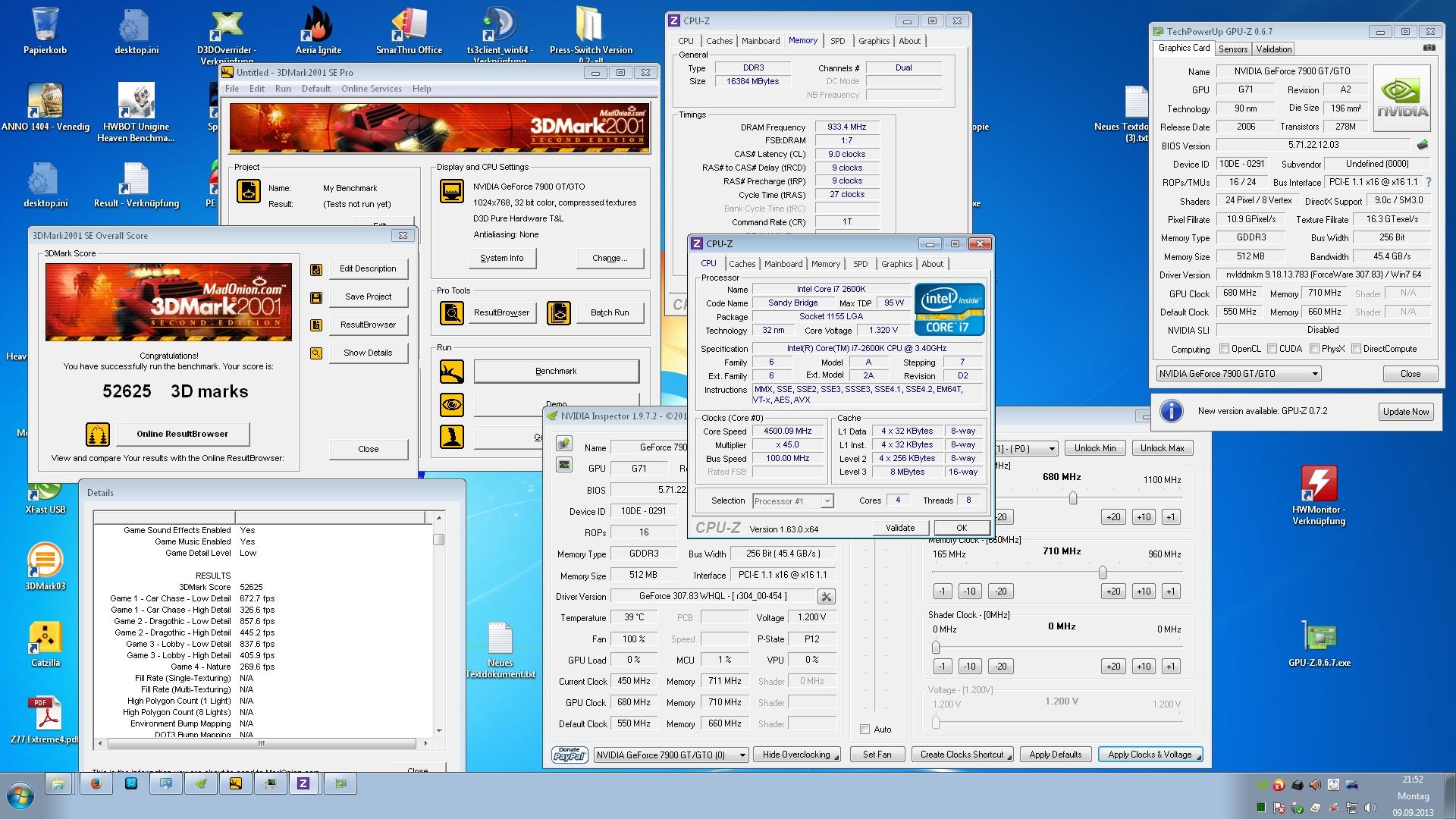Open the SmarThru Office desktop shortcut
The height and width of the screenshot is (819, 1456).
(409, 30)
